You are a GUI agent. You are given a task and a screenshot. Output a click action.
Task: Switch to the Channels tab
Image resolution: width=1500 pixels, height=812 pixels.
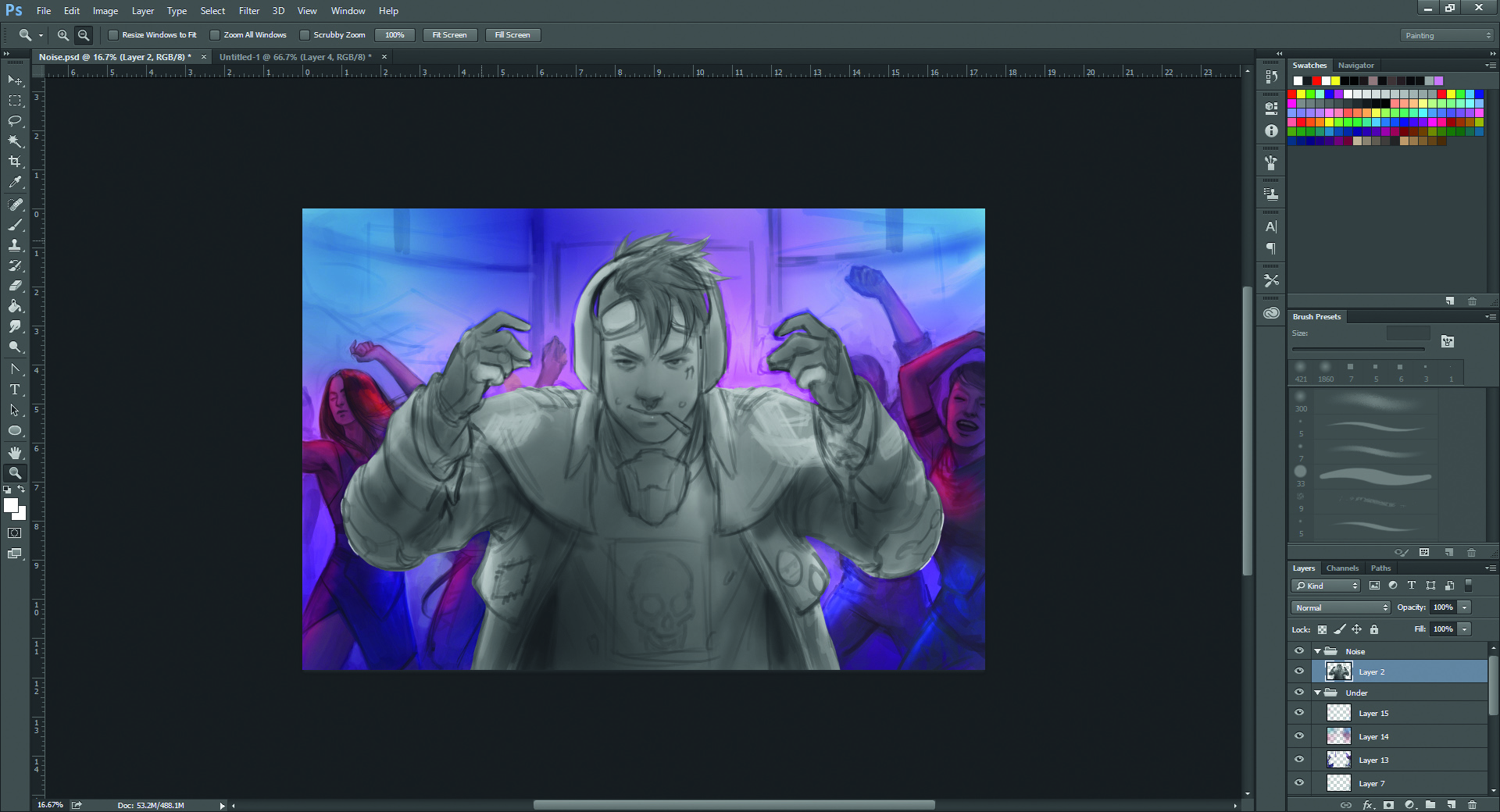(1342, 568)
